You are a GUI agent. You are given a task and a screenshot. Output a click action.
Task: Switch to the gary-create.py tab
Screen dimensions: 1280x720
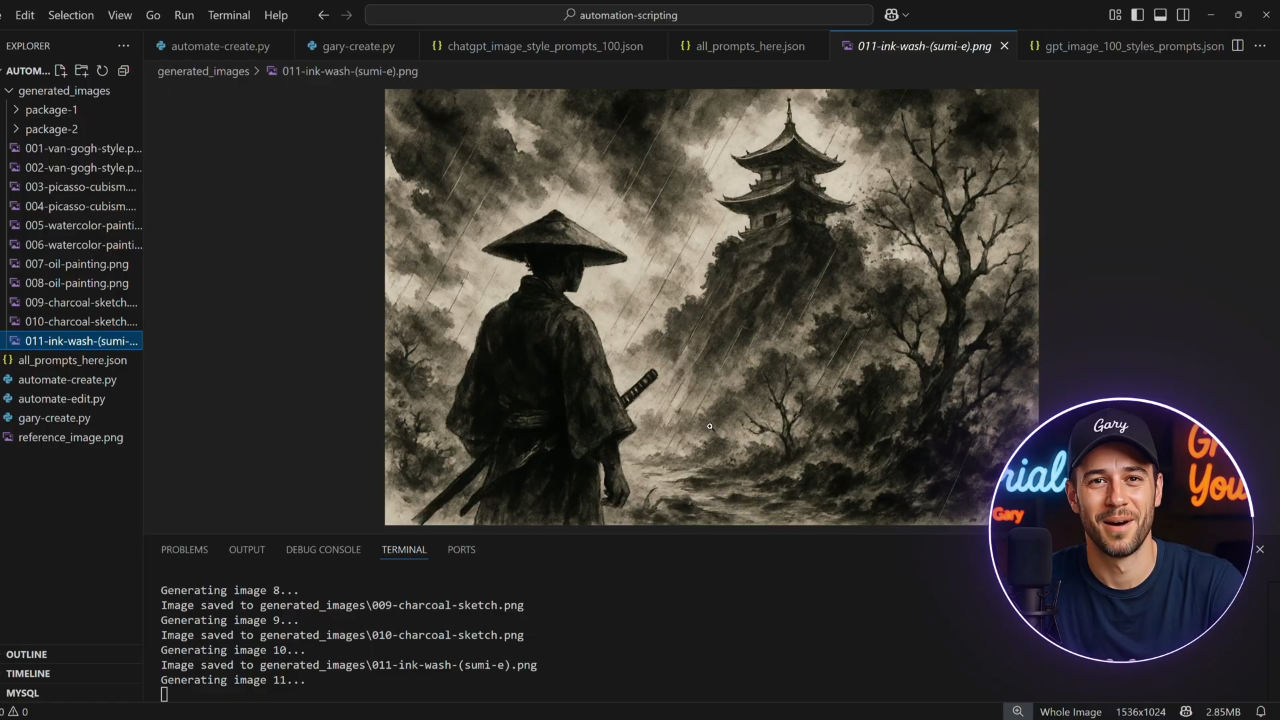pyautogui.click(x=358, y=46)
